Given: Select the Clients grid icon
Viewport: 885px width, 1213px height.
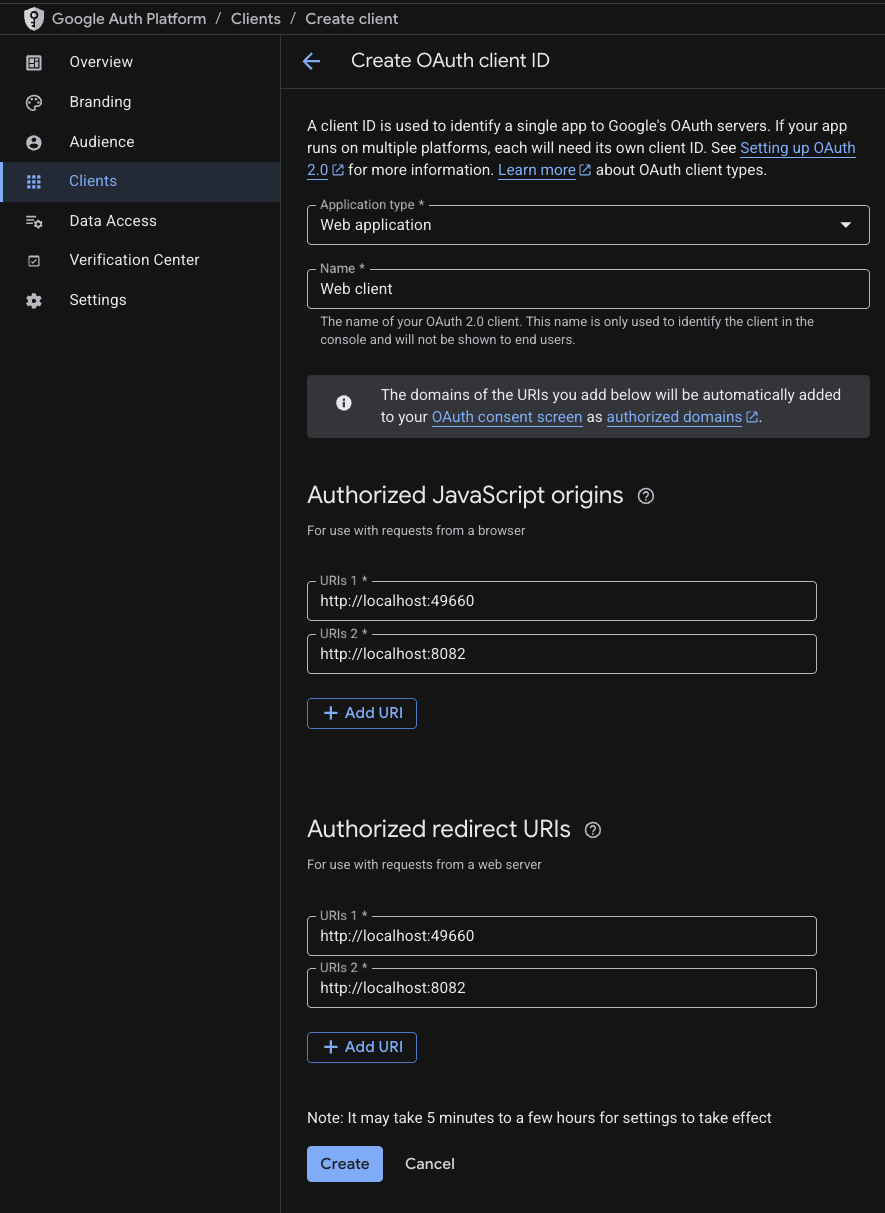Looking at the screenshot, I should pos(34,181).
